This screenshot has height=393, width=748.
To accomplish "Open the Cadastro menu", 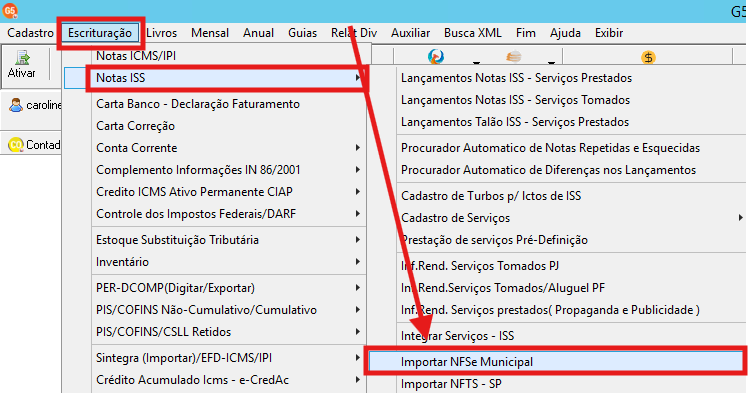I will click(31, 33).
